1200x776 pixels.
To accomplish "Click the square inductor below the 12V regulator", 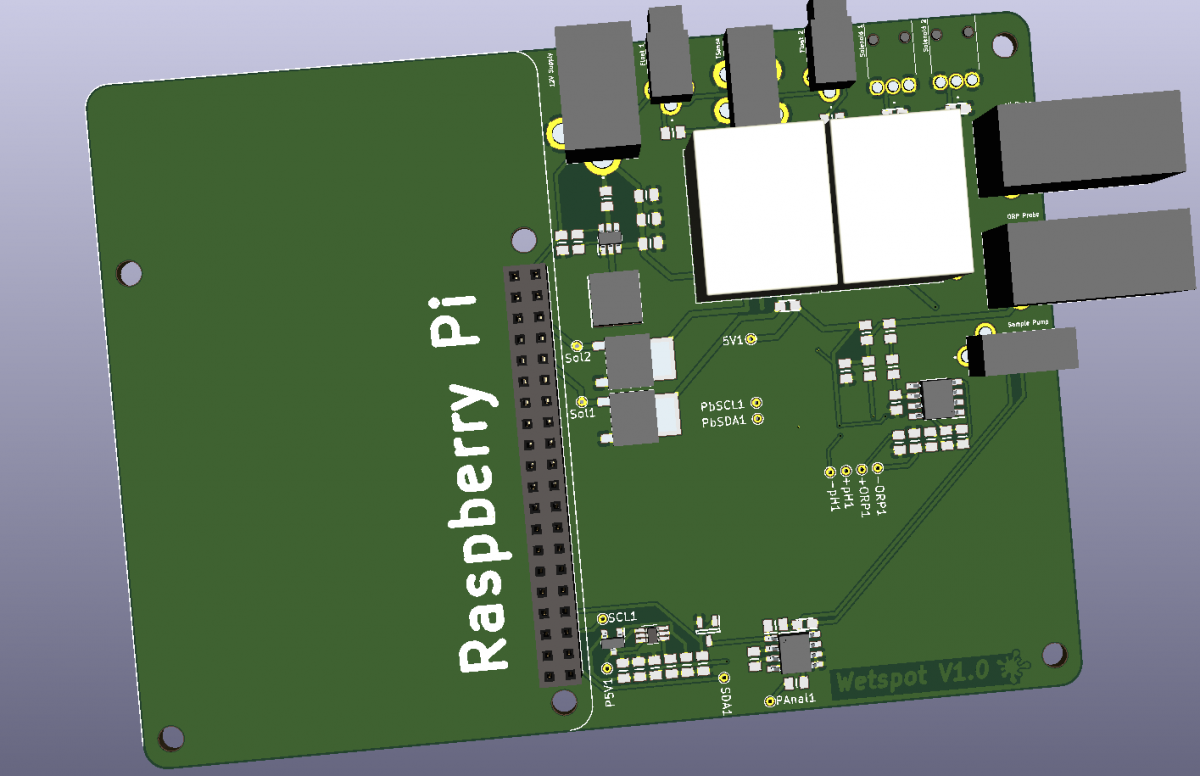I will point(614,298).
